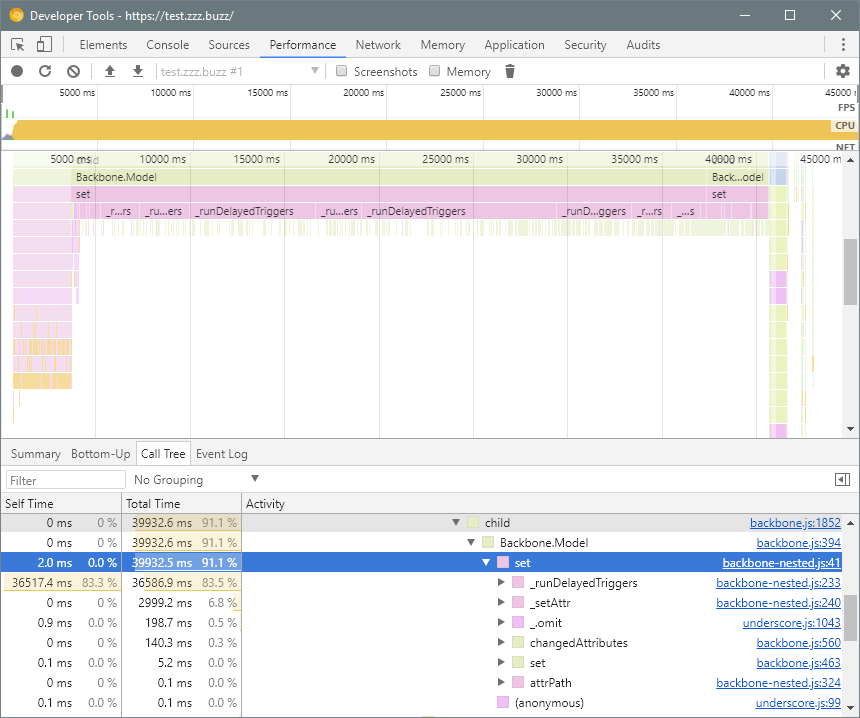860x718 pixels.
Task: Expand the _.omit row
Action: (501, 623)
